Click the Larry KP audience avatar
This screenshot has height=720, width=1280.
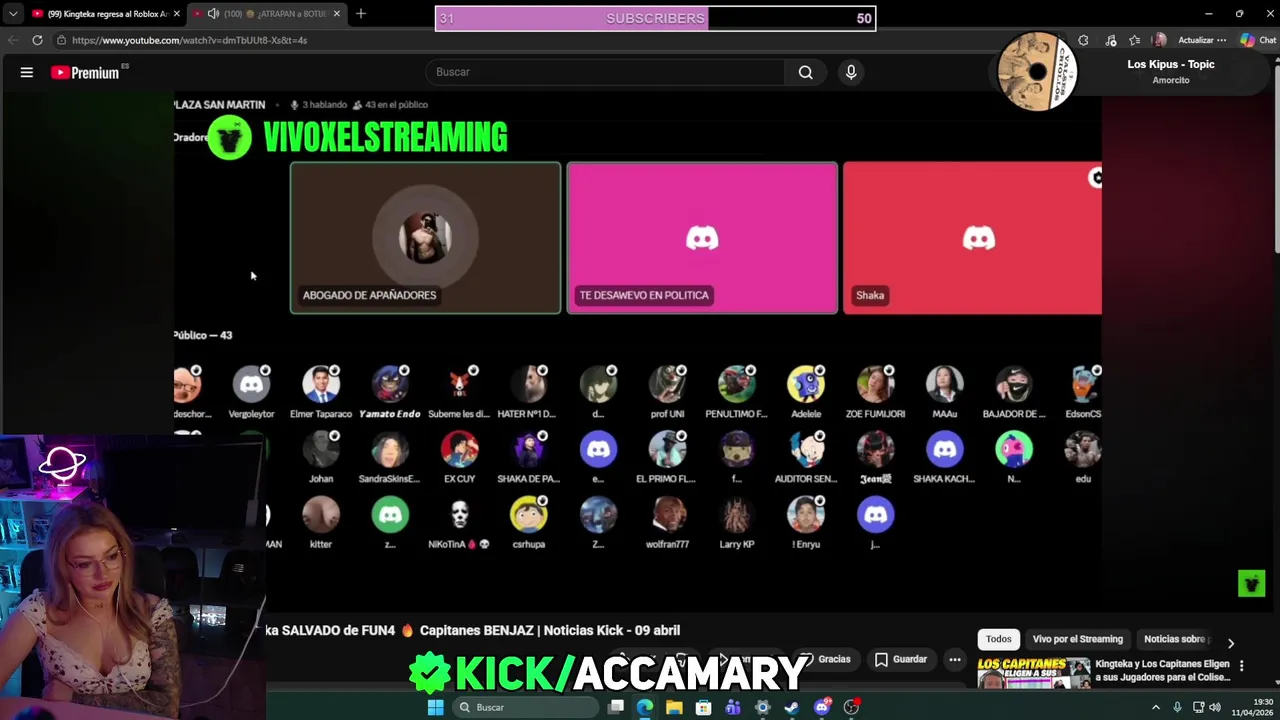pyautogui.click(x=737, y=514)
